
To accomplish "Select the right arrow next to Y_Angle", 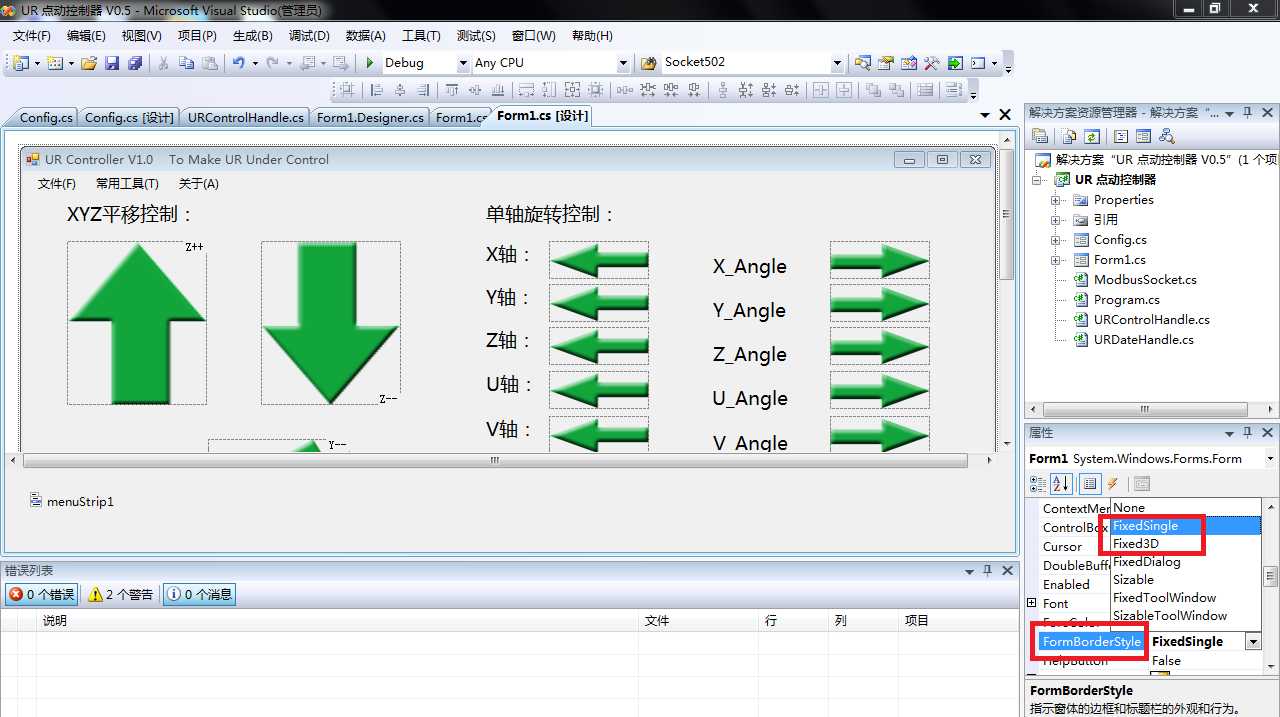I will point(880,304).
